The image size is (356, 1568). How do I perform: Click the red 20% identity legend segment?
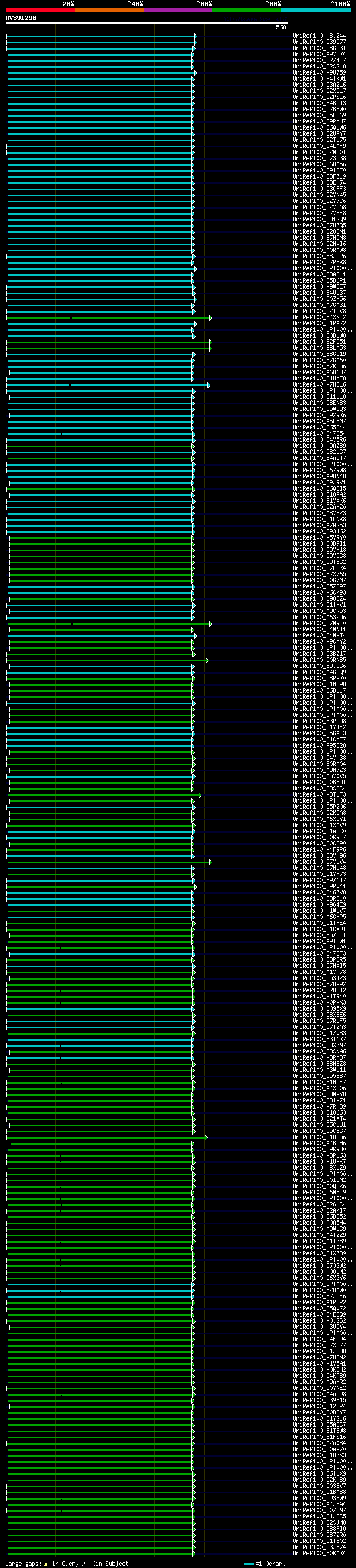(x=39, y=10)
